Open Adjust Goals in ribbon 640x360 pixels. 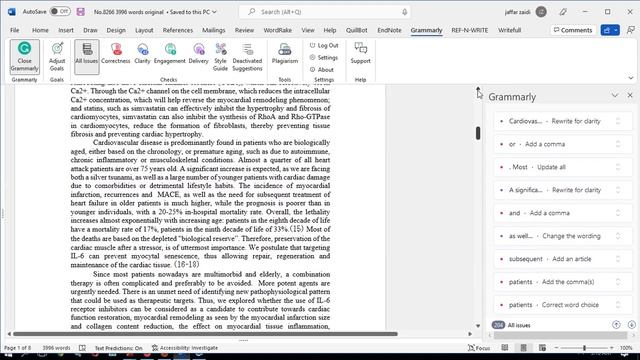pos(57,57)
